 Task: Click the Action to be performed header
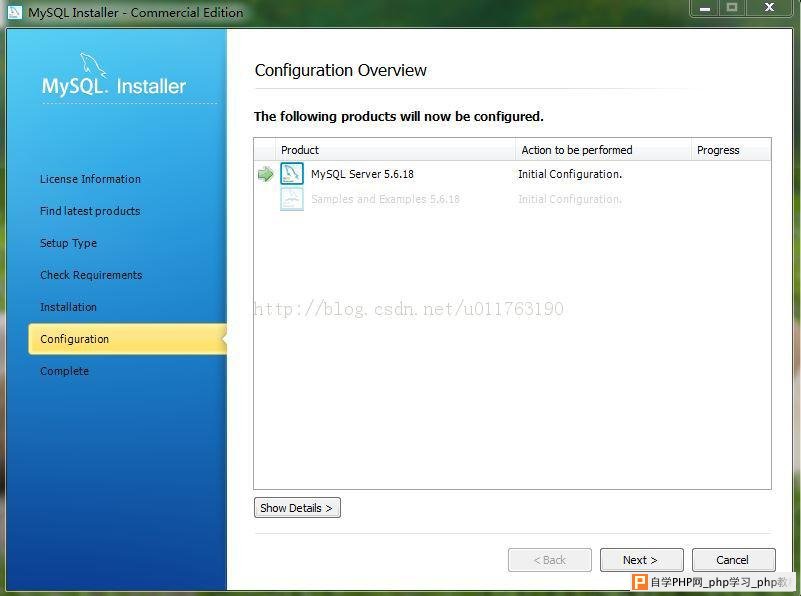click(603, 150)
